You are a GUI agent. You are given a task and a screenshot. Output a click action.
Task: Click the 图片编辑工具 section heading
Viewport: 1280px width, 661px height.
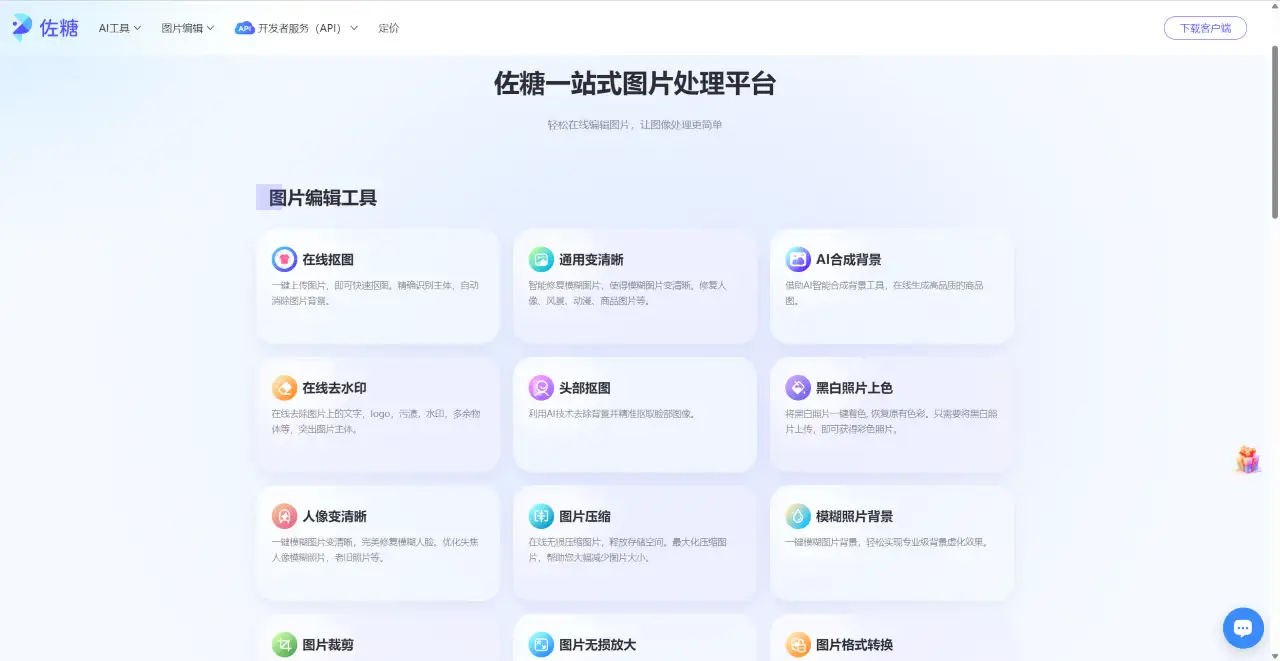pyautogui.click(x=323, y=198)
